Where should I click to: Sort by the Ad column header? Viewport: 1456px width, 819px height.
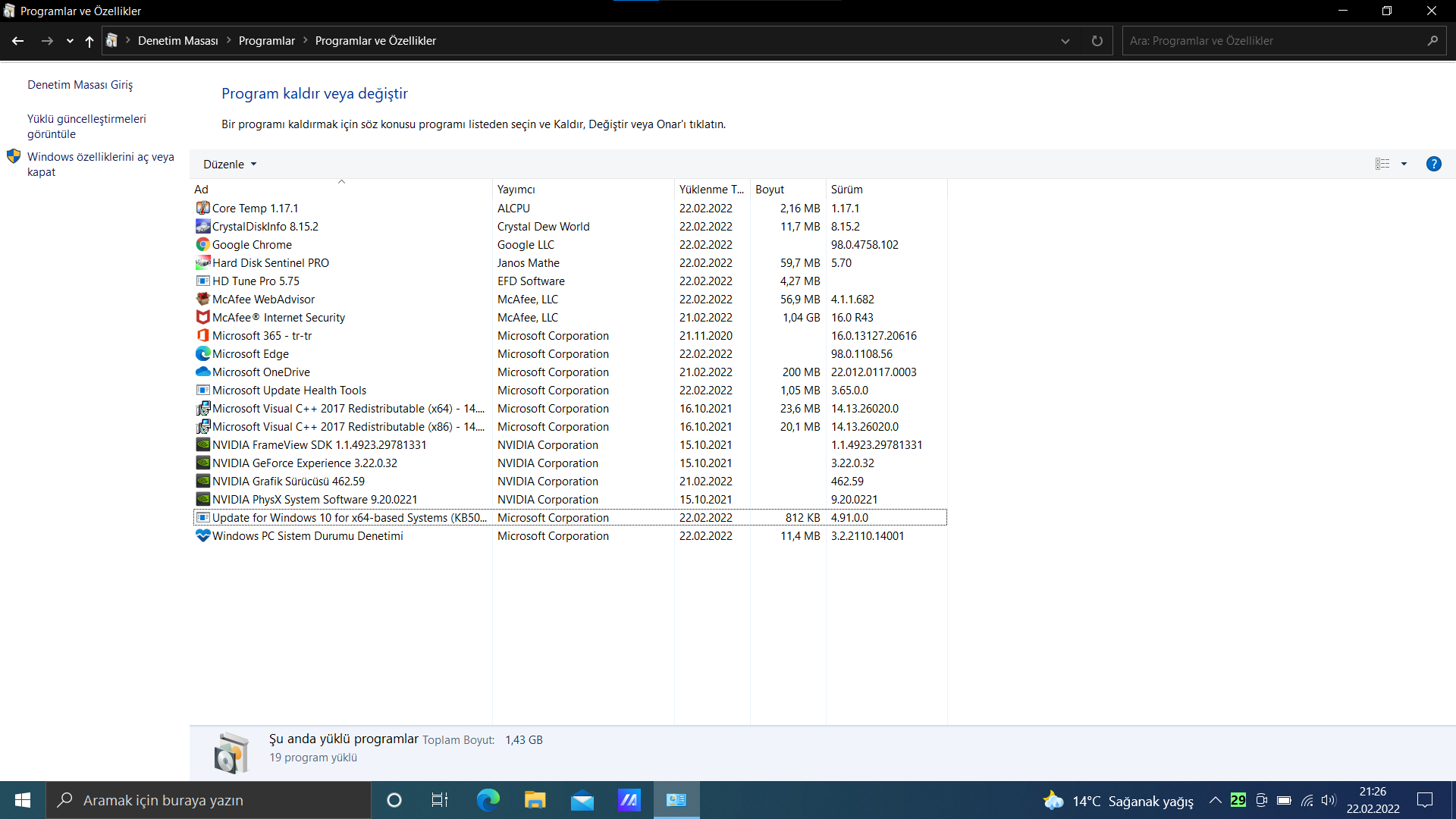click(x=341, y=189)
